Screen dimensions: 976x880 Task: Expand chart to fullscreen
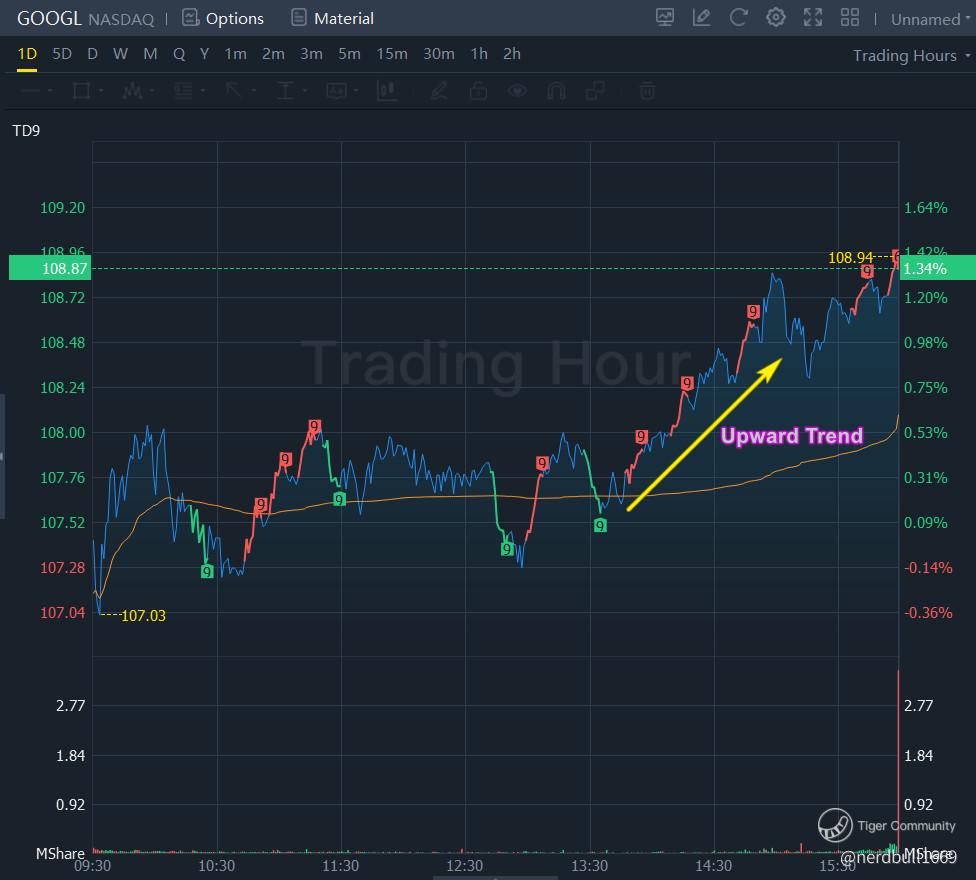tap(813, 17)
